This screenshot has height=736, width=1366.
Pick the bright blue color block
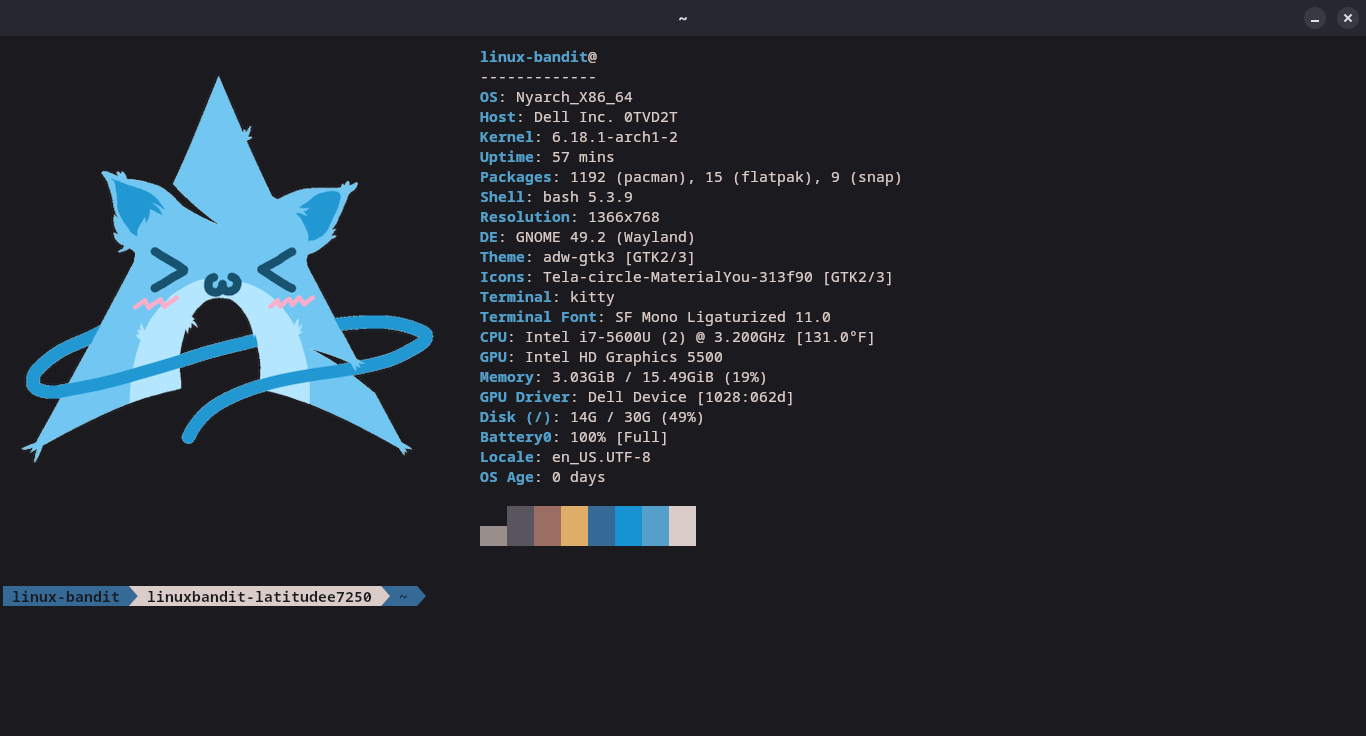[628, 526]
